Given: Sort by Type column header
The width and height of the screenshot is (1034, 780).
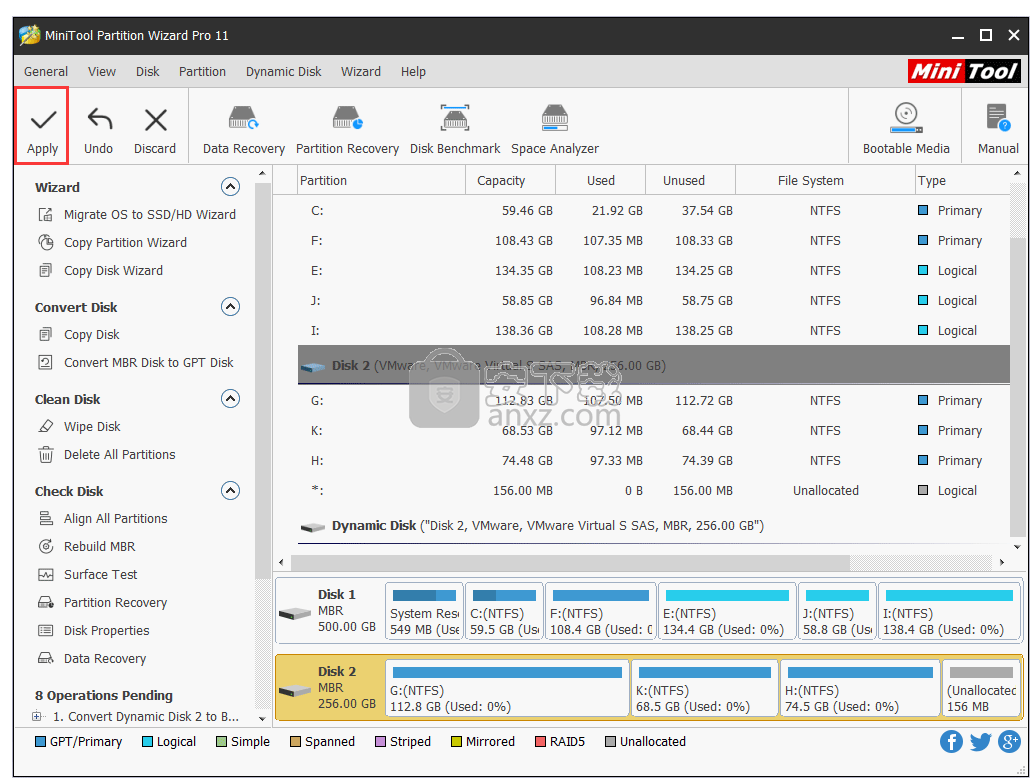Looking at the screenshot, I should 961,180.
